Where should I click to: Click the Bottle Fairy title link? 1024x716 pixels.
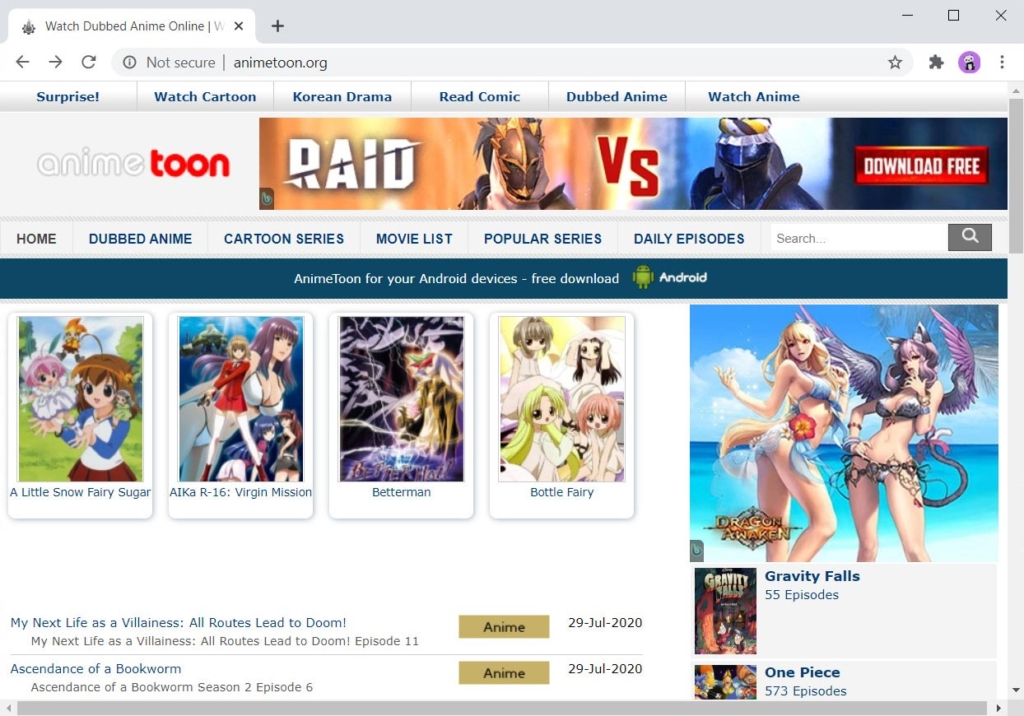[562, 493]
